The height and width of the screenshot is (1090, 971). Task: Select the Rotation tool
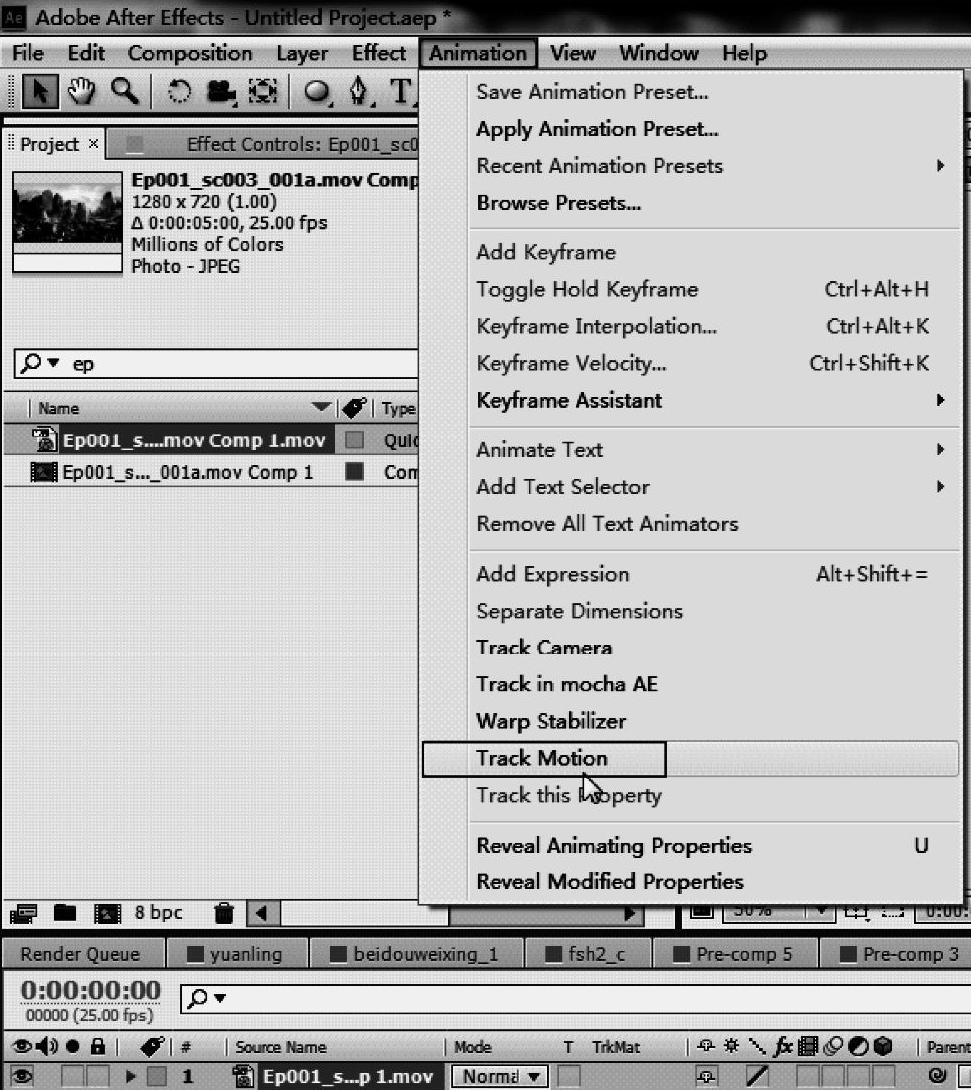pyautogui.click(x=179, y=92)
